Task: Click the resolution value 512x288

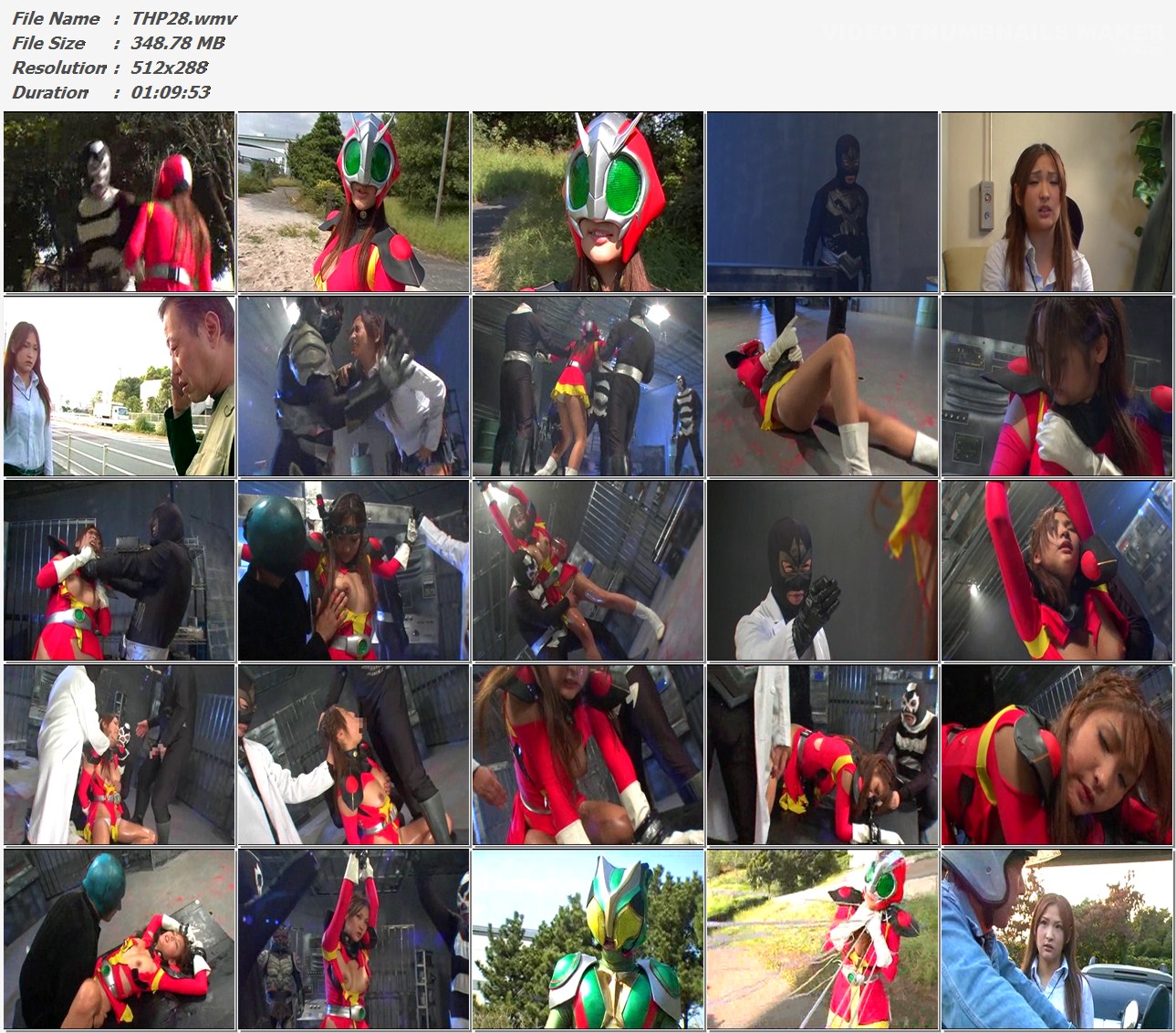Action: pos(170,68)
